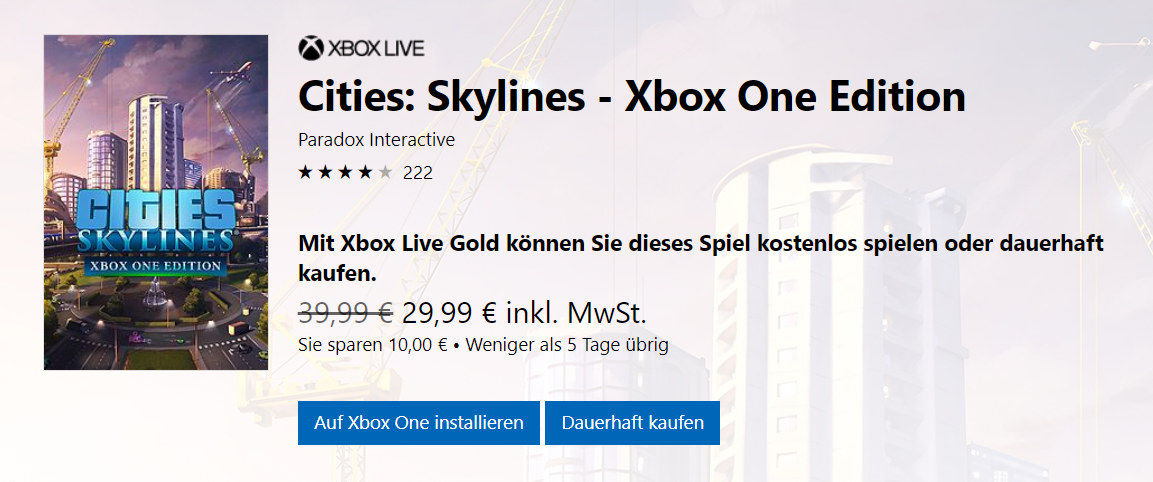Click the XBOX ONE EDITION banner on cover
Viewport: 1153px width, 482px height.
[x=156, y=264]
